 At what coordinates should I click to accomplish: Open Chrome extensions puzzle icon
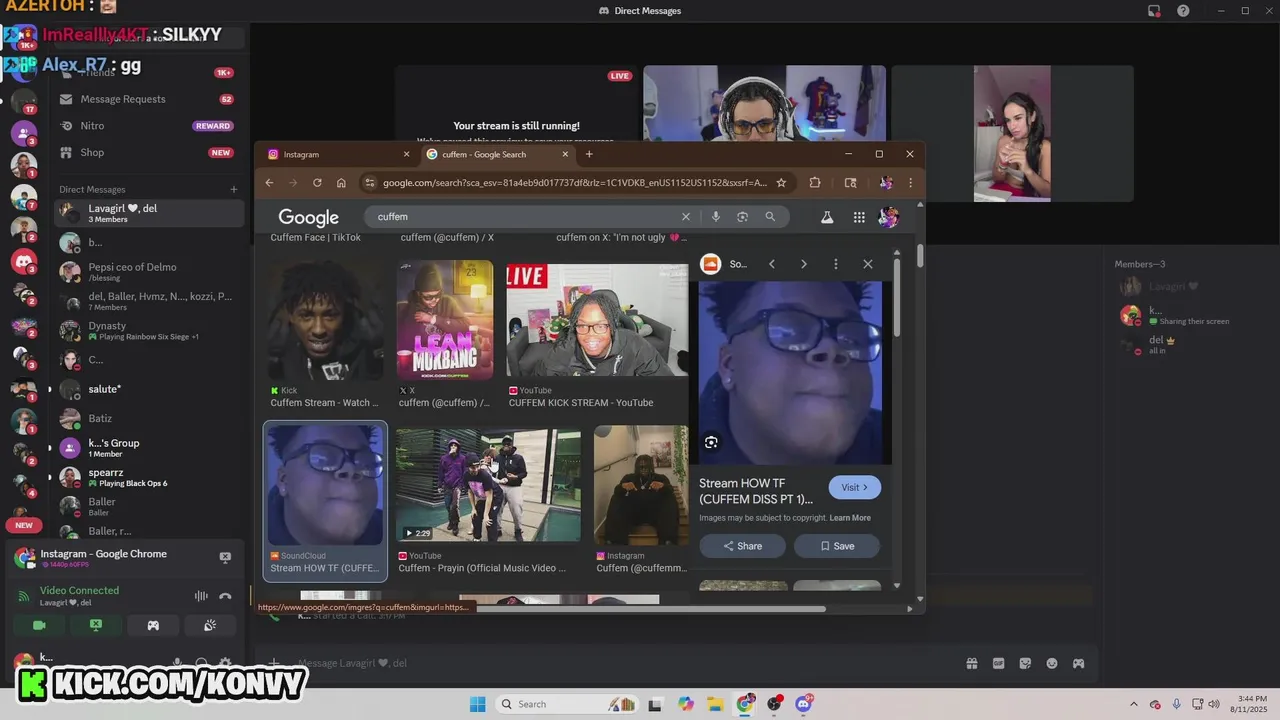(815, 183)
